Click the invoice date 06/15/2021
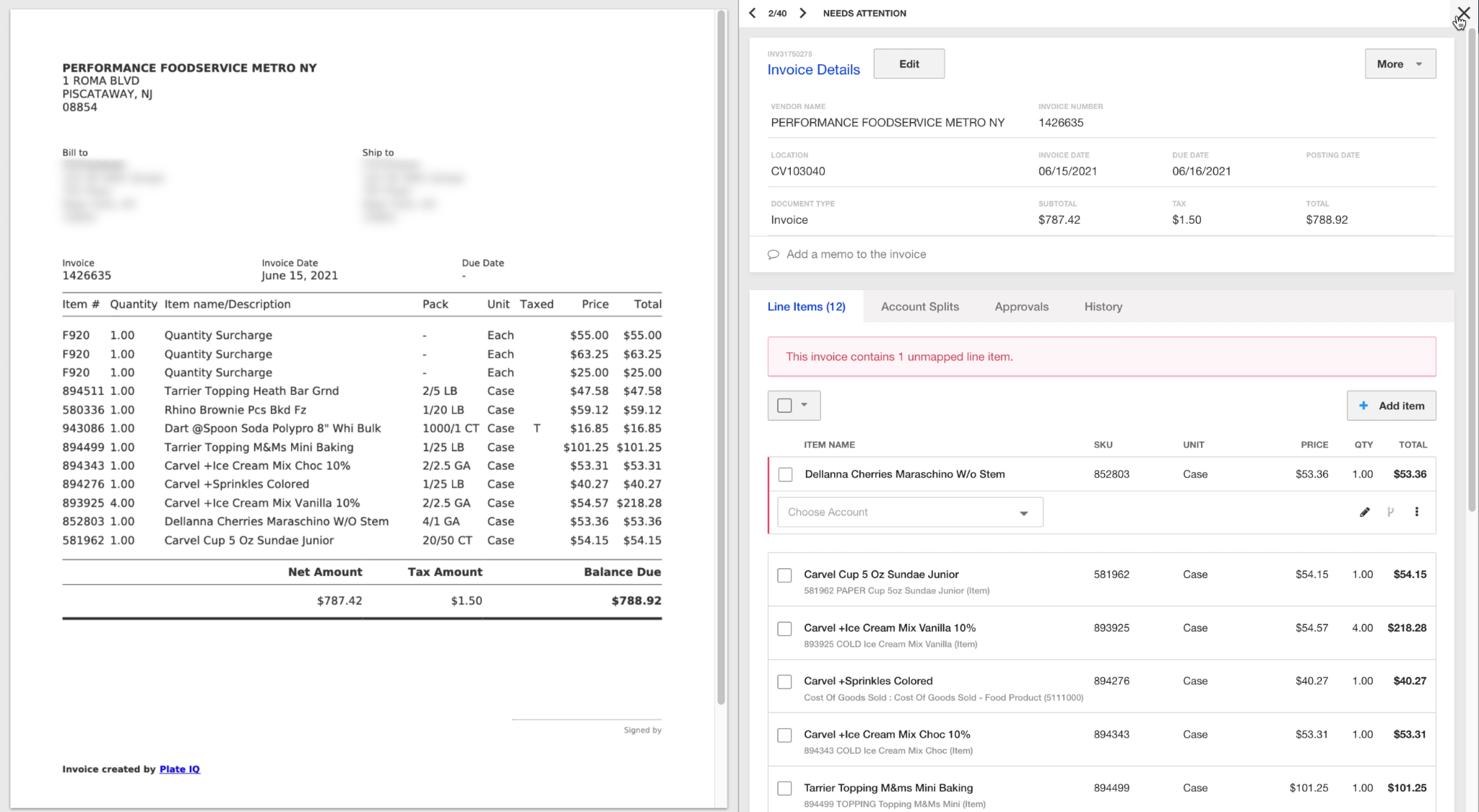 (x=1067, y=171)
